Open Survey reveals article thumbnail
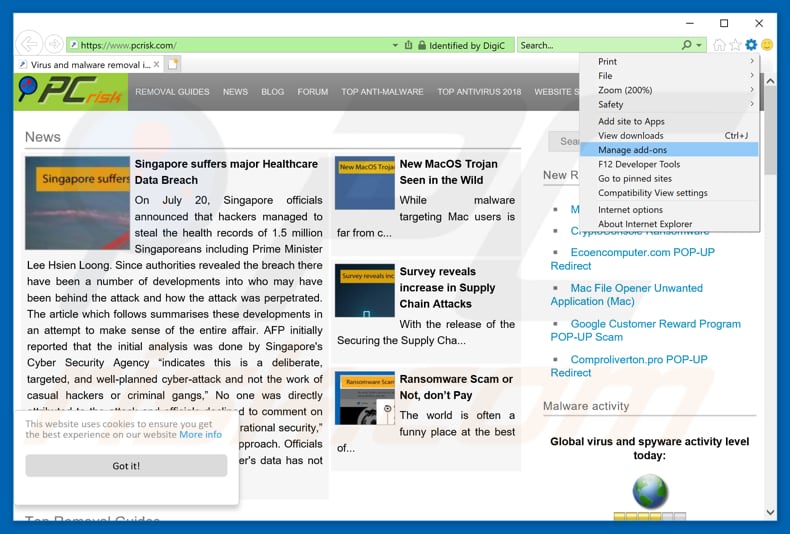The height and width of the screenshot is (534, 790). point(365,290)
